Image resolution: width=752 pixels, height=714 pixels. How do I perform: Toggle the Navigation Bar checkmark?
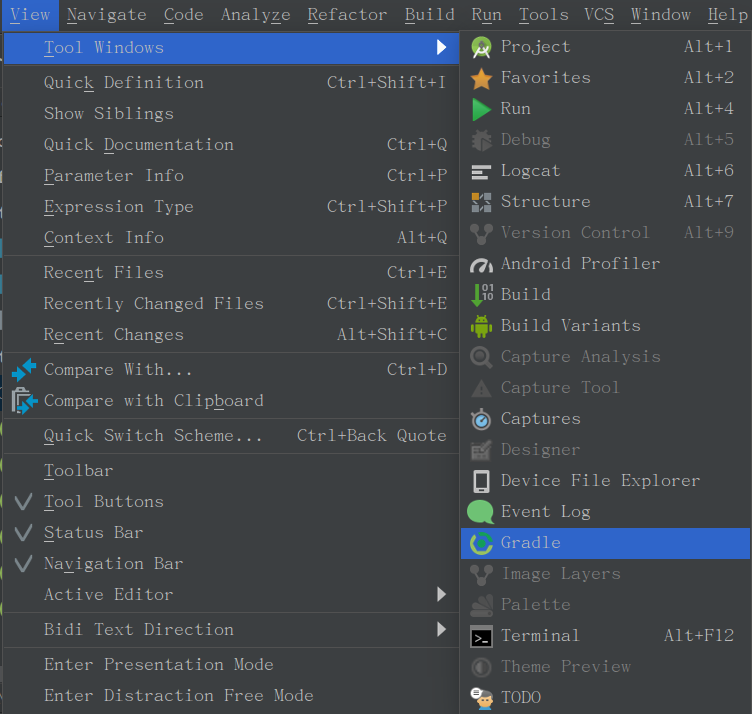[x=24, y=564]
